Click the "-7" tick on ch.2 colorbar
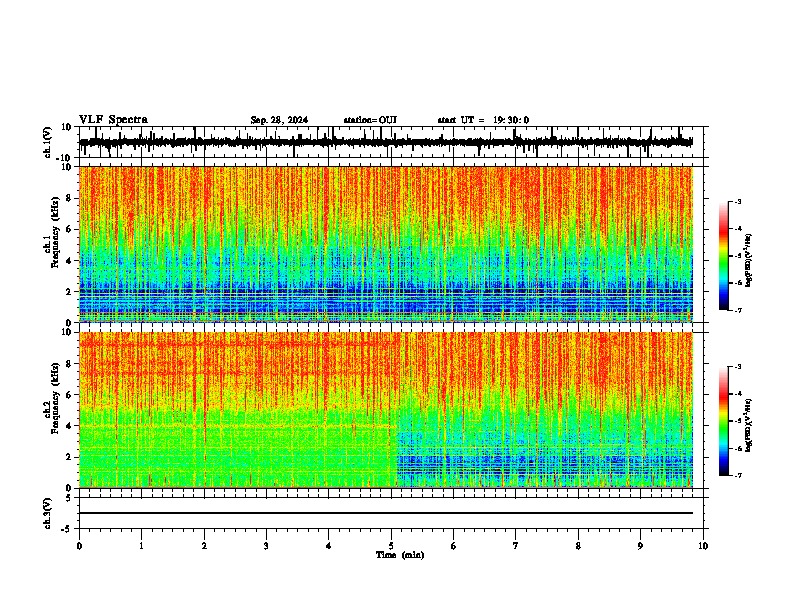 coord(738,476)
